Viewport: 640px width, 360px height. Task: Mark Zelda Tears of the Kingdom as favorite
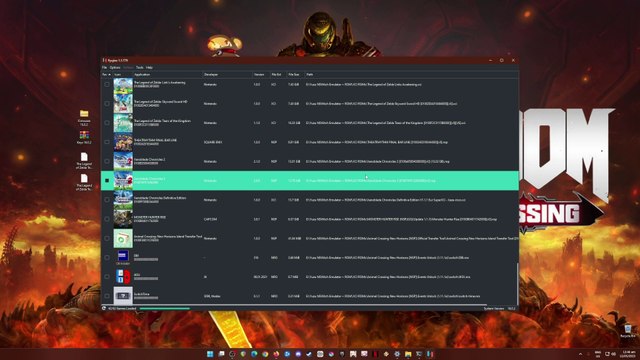(x=107, y=123)
